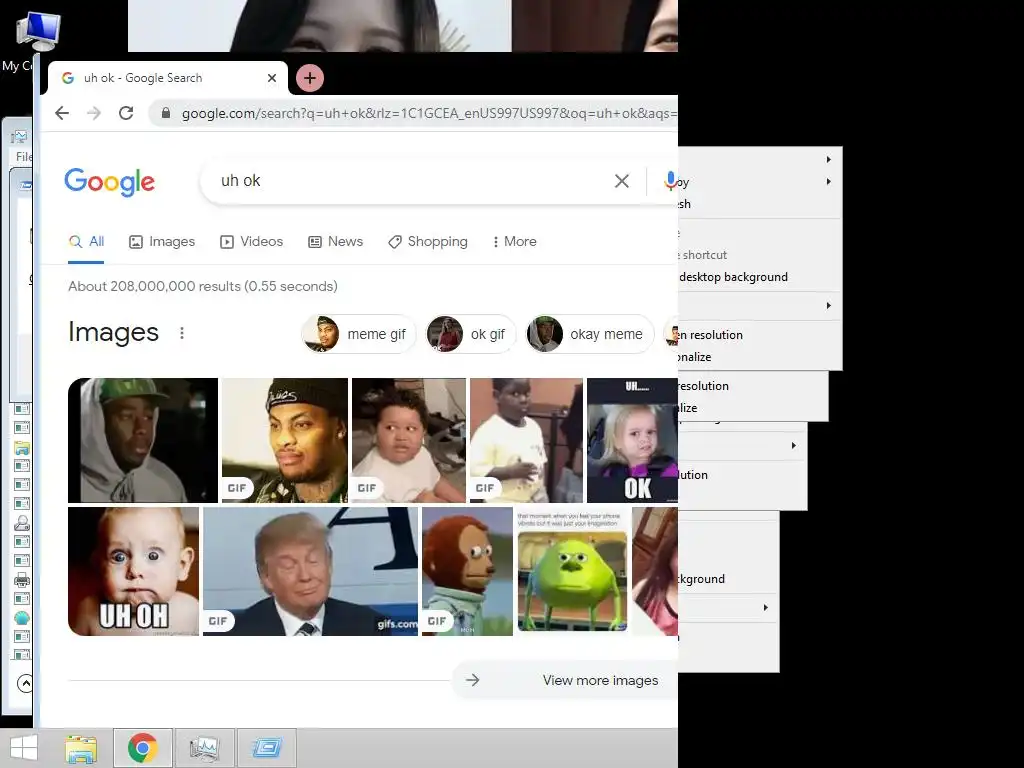Screen dimensions: 1024x768
Task: Open the 'UH OH' baby meme image
Action: (133, 571)
